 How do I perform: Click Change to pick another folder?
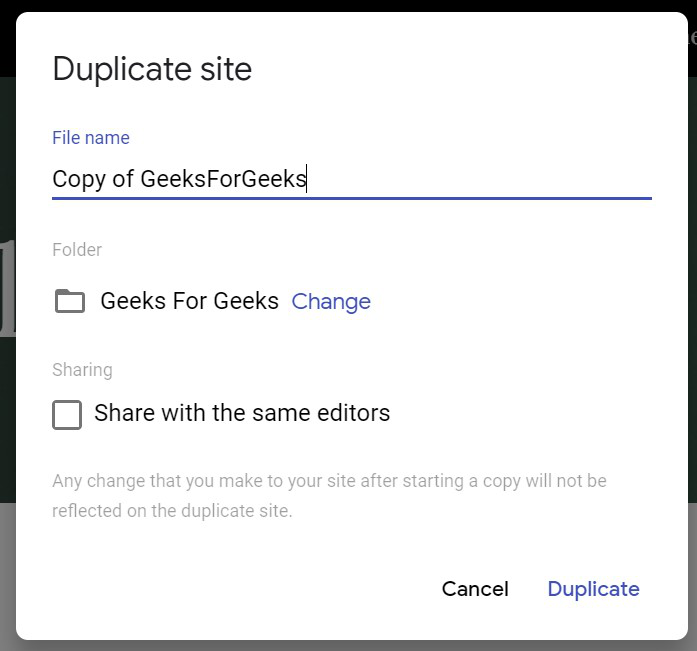click(331, 302)
